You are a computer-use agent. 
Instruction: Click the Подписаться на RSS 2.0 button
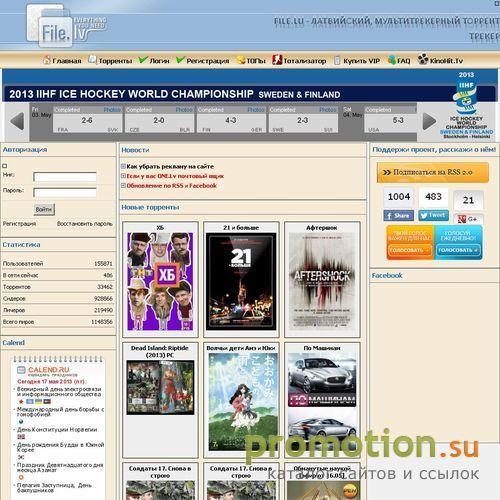433,172
